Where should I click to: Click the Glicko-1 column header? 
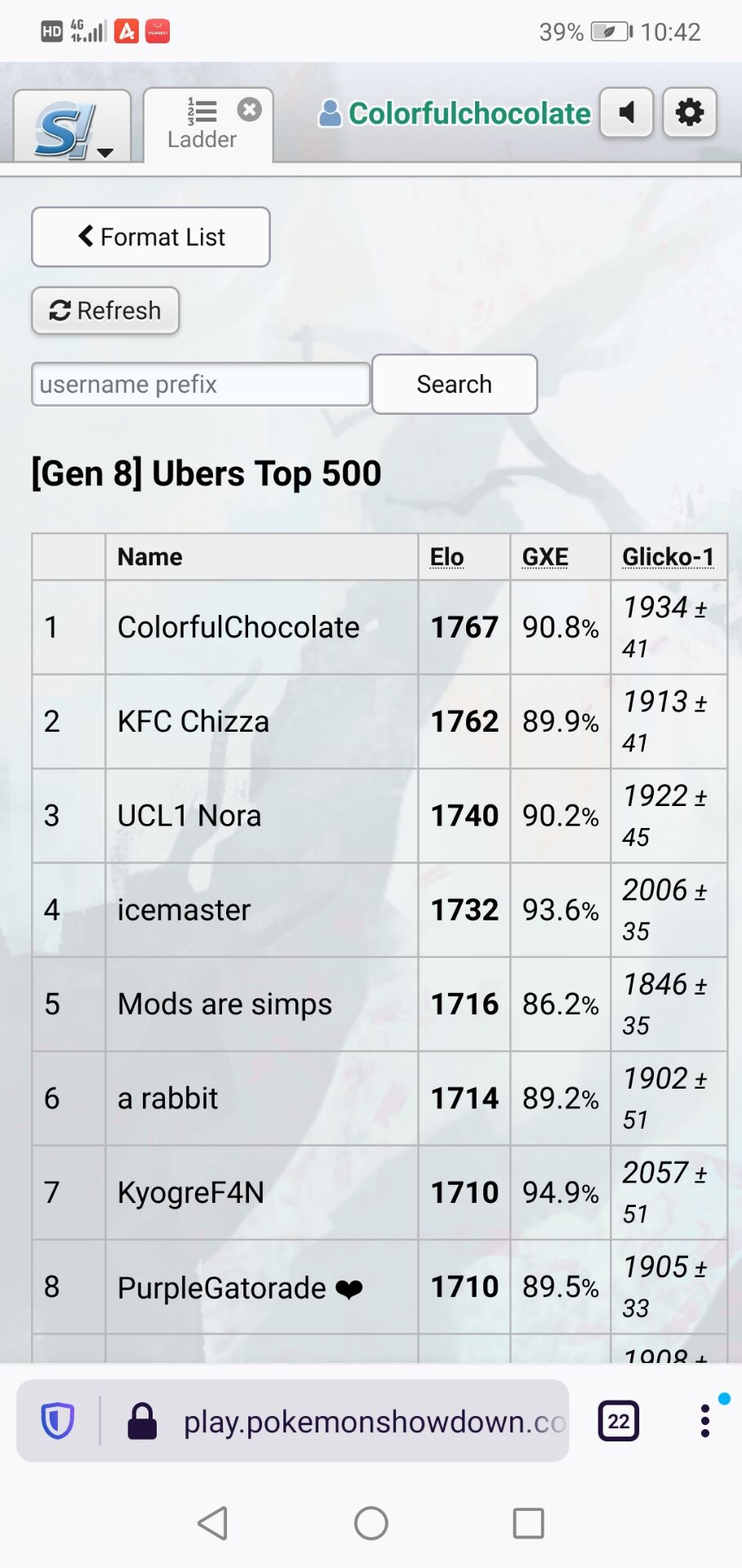[668, 557]
